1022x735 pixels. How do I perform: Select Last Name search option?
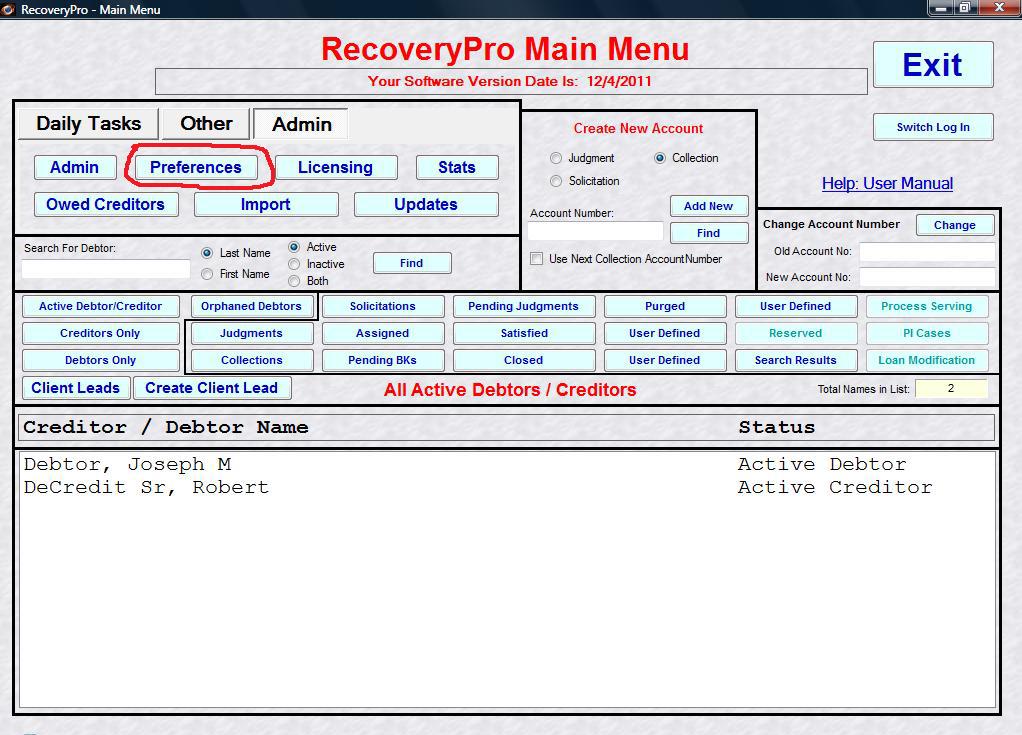[x=207, y=253]
